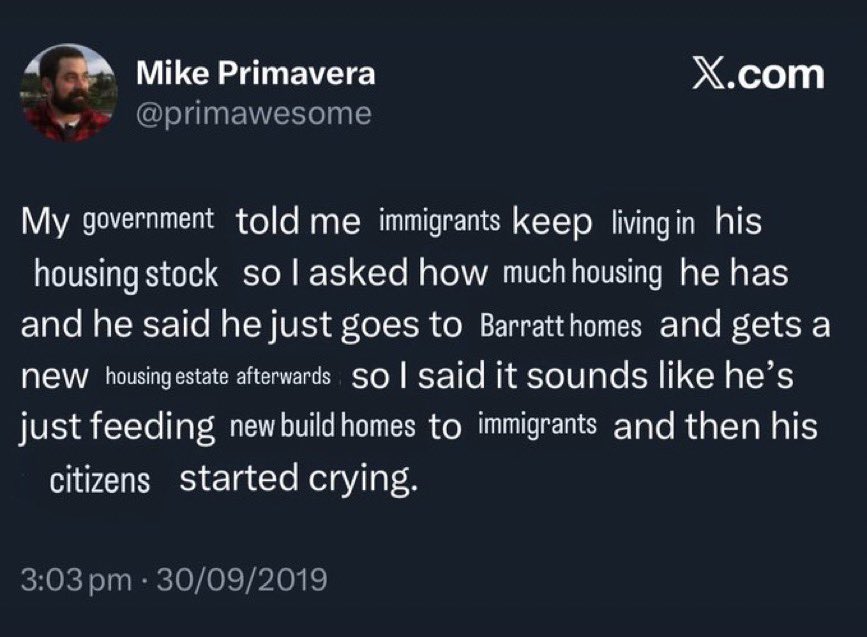Image resolution: width=867 pixels, height=637 pixels.
Task: Click 'Barratt homes' in the tweet
Action: 561,326
